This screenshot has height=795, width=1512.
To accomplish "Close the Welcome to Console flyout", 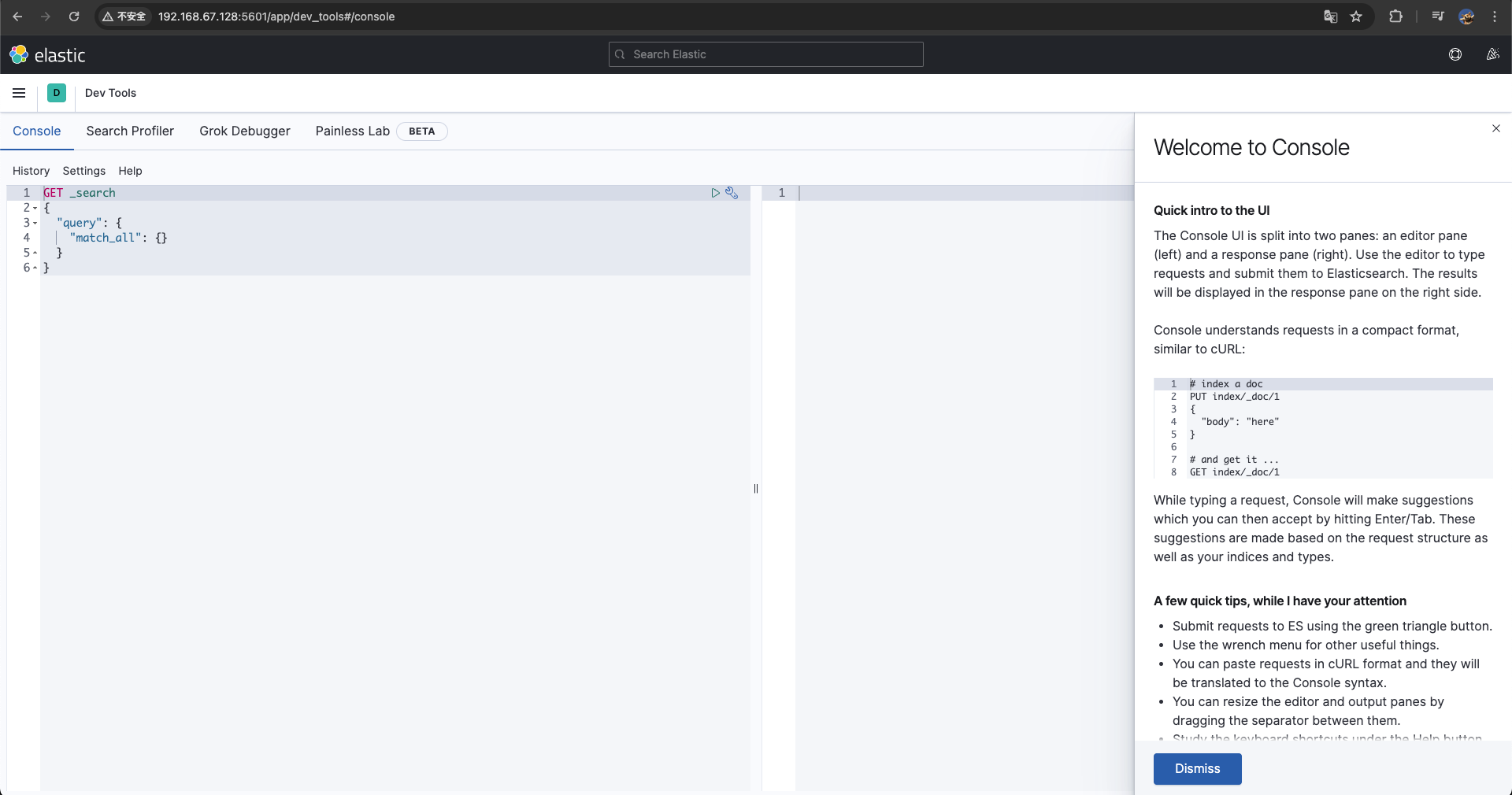I will (x=1496, y=128).
